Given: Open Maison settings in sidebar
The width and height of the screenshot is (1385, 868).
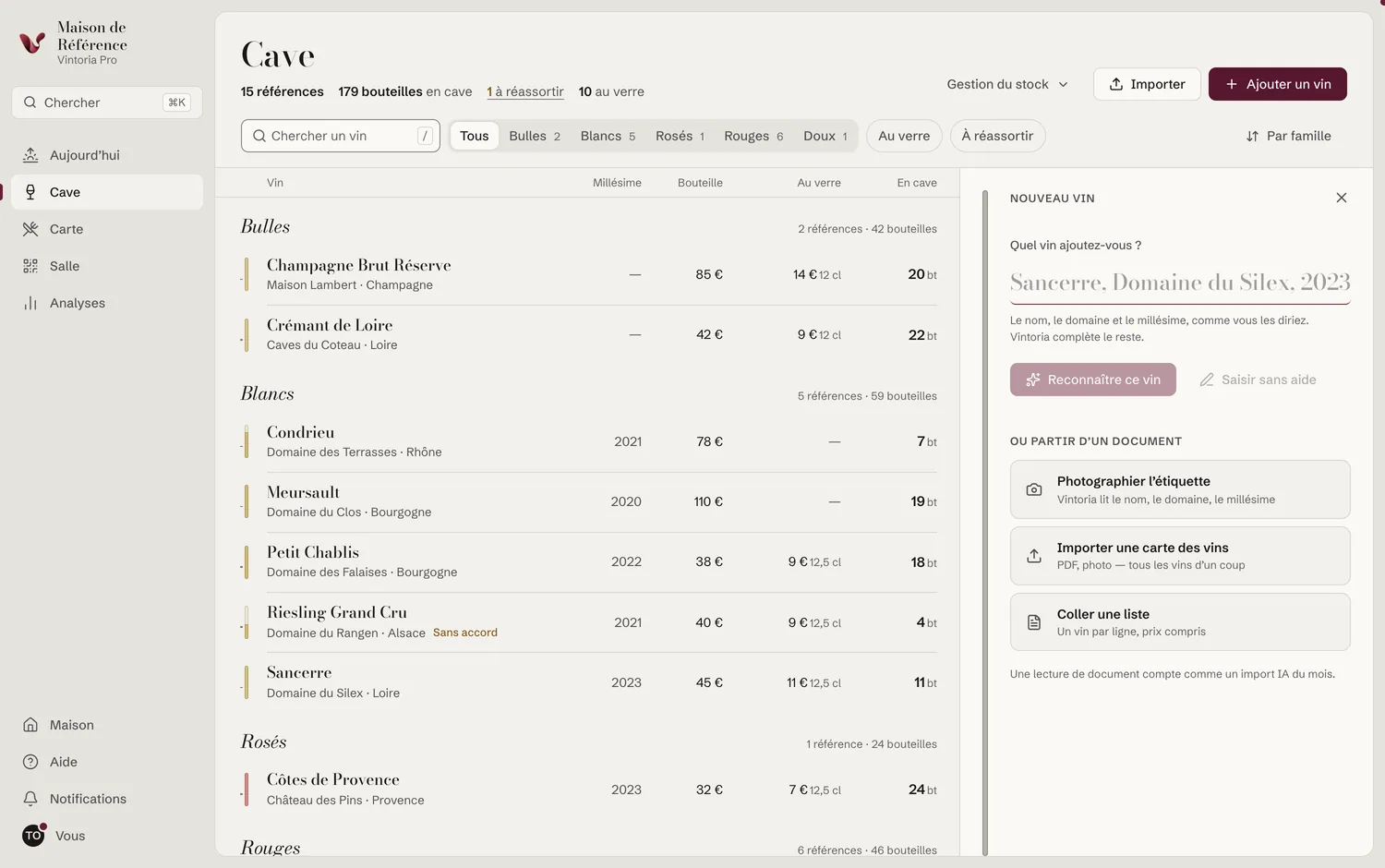Looking at the screenshot, I should pyautogui.click(x=107, y=725).
